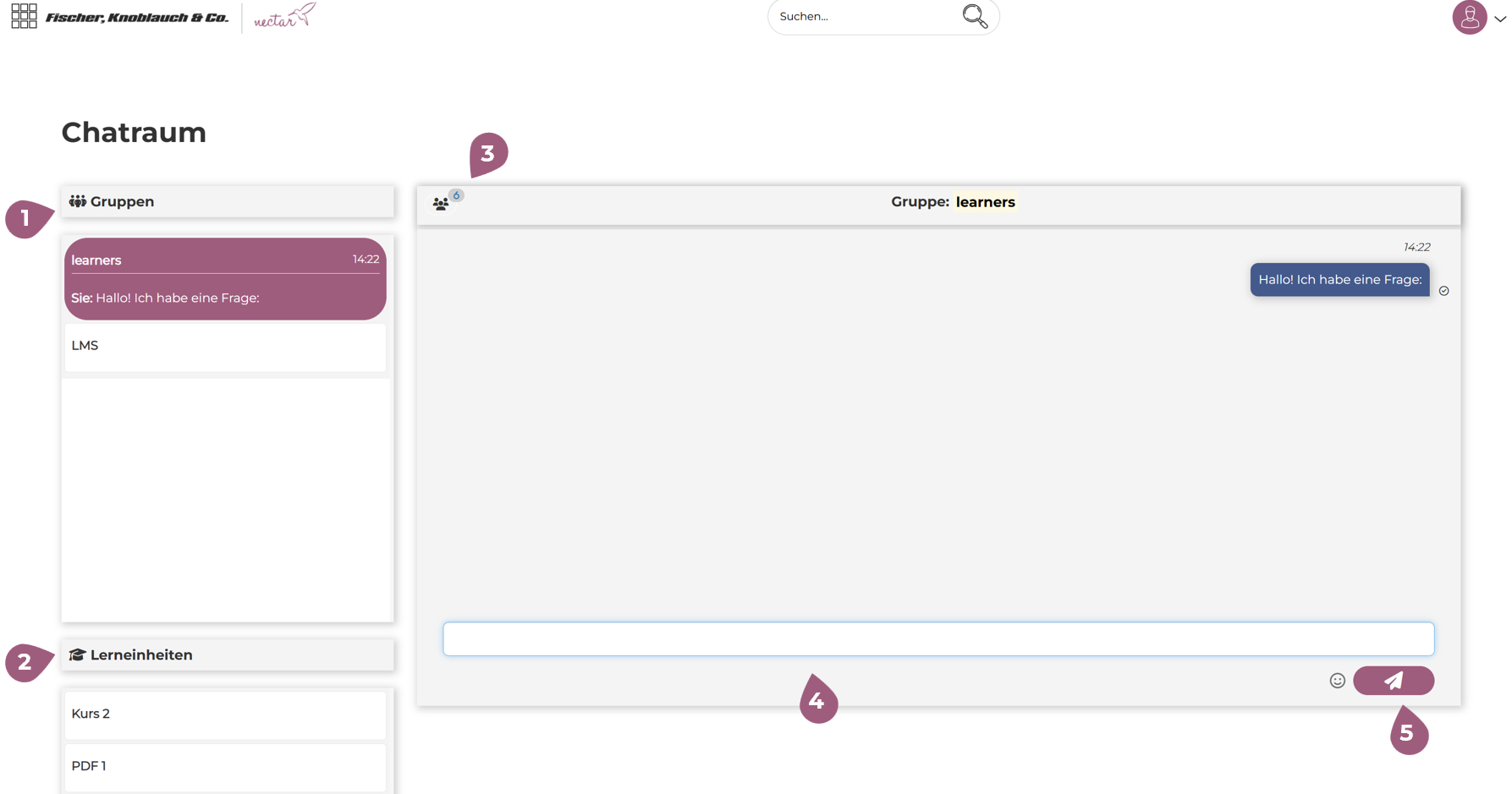Open the PDF 1 learning unit chat
This screenshot has height=794, width=1512.
(225, 766)
